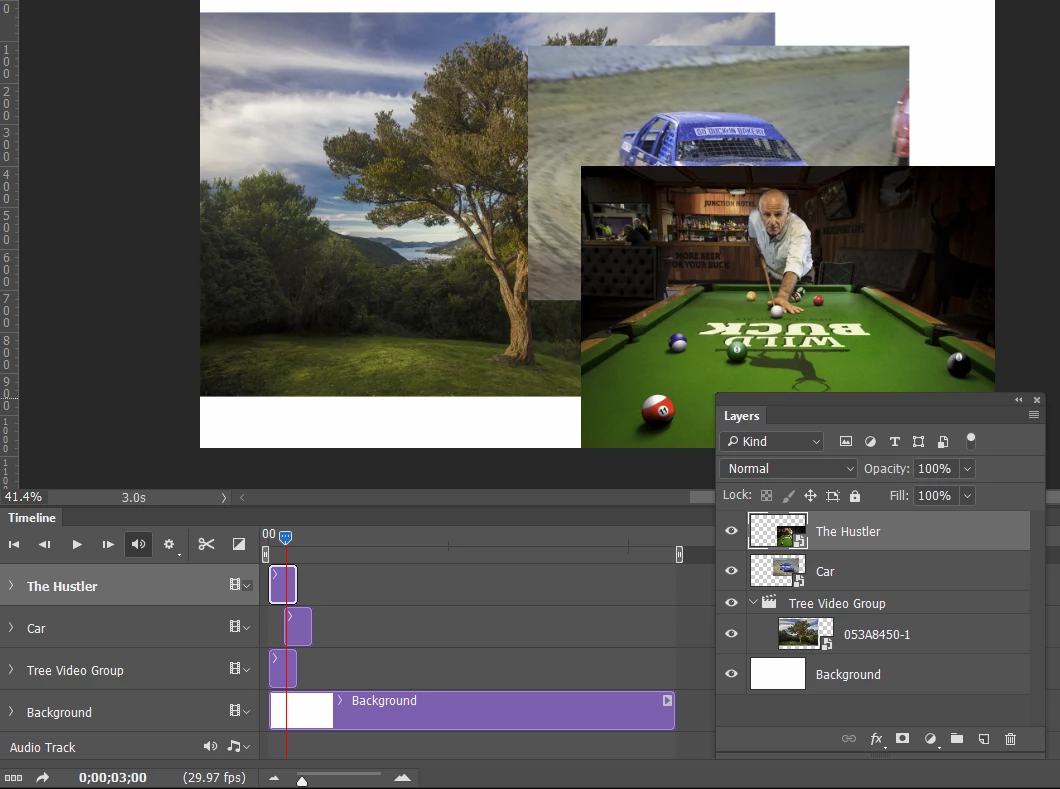Click transition arrow at Background clip end

tap(667, 700)
